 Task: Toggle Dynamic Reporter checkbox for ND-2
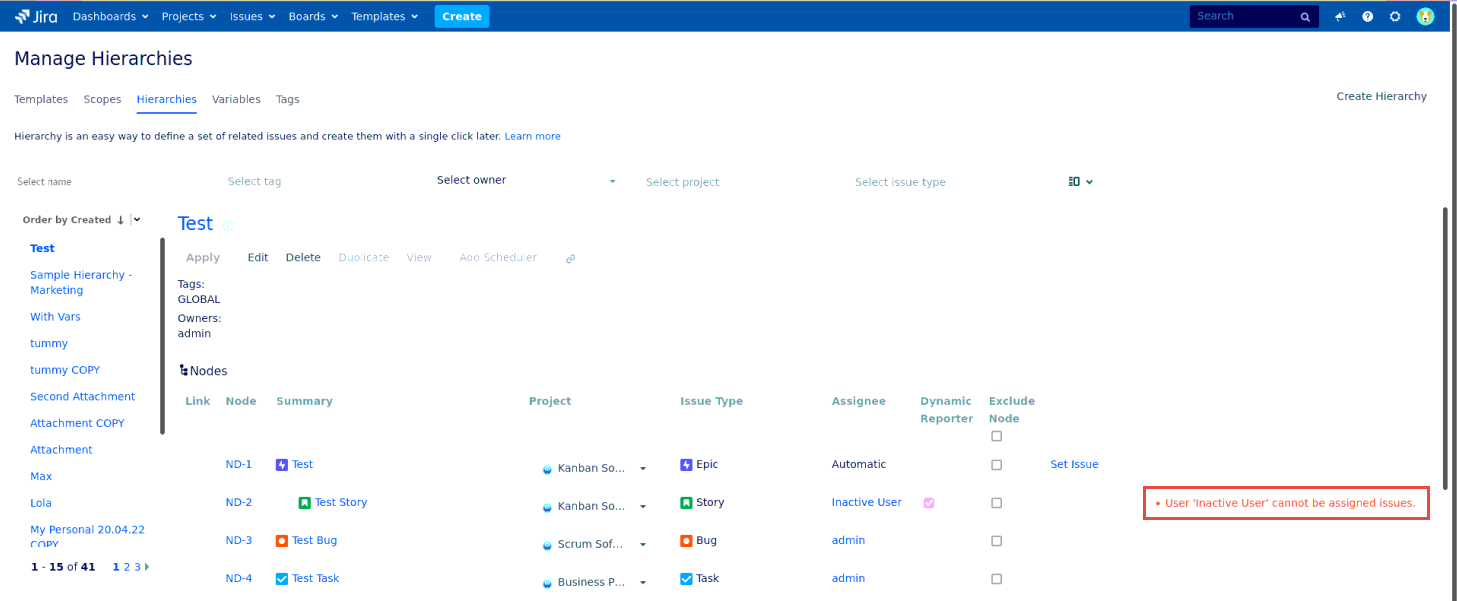coord(929,503)
